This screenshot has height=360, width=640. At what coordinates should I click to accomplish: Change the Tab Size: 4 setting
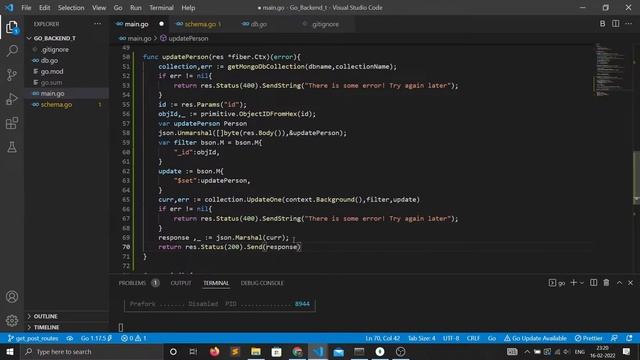pos(422,338)
